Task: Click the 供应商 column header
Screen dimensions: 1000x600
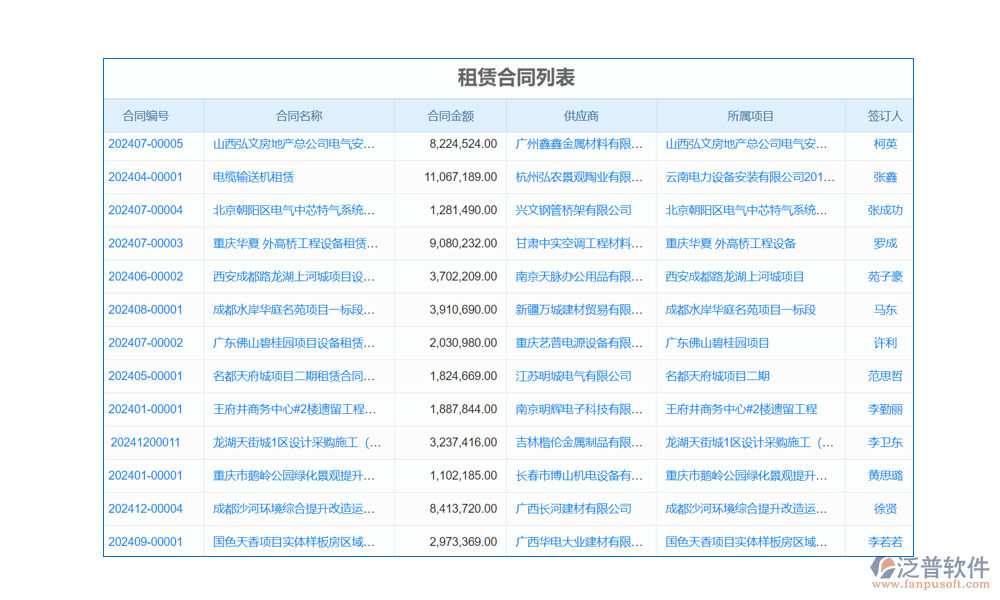Action: coord(581,117)
